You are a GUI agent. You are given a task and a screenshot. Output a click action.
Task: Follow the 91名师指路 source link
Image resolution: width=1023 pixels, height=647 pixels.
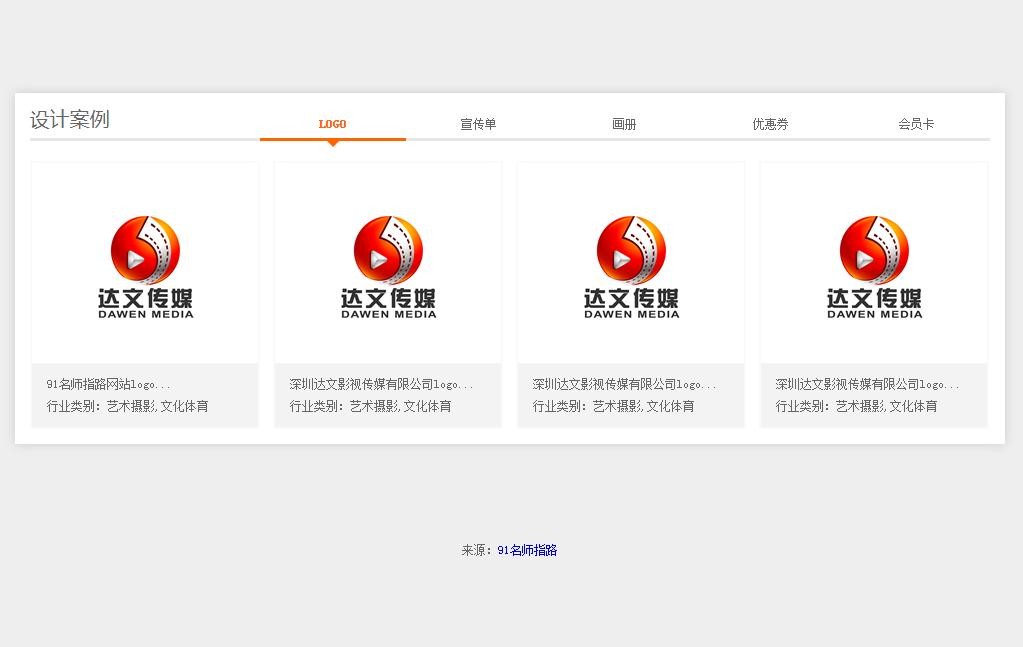(x=527, y=550)
